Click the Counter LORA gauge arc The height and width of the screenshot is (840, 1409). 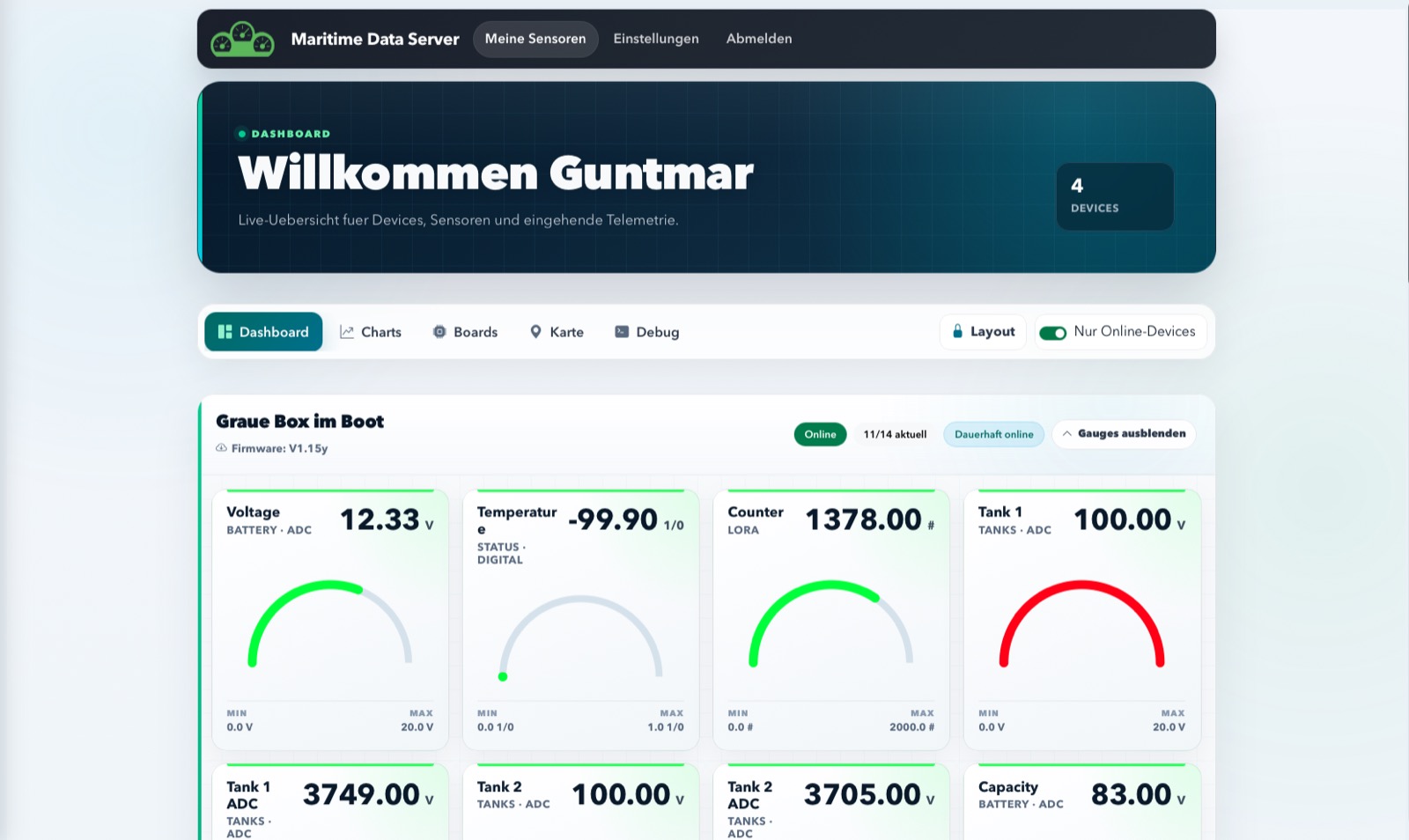pos(831,622)
